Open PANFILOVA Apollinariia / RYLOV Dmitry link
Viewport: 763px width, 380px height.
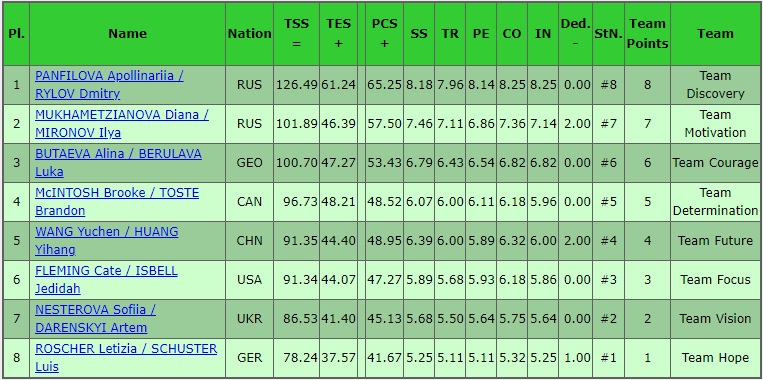tap(109, 85)
